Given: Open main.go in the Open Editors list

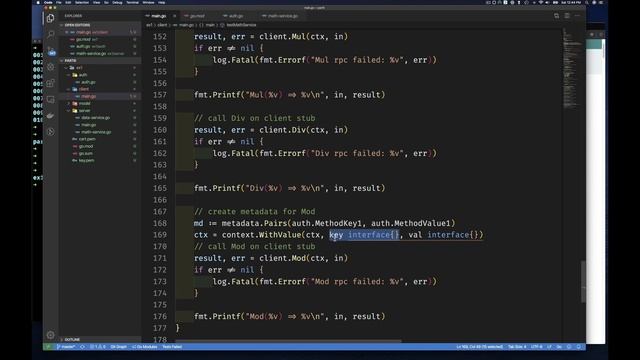Looking at the screenshot, I should click(x=100, y=32).
